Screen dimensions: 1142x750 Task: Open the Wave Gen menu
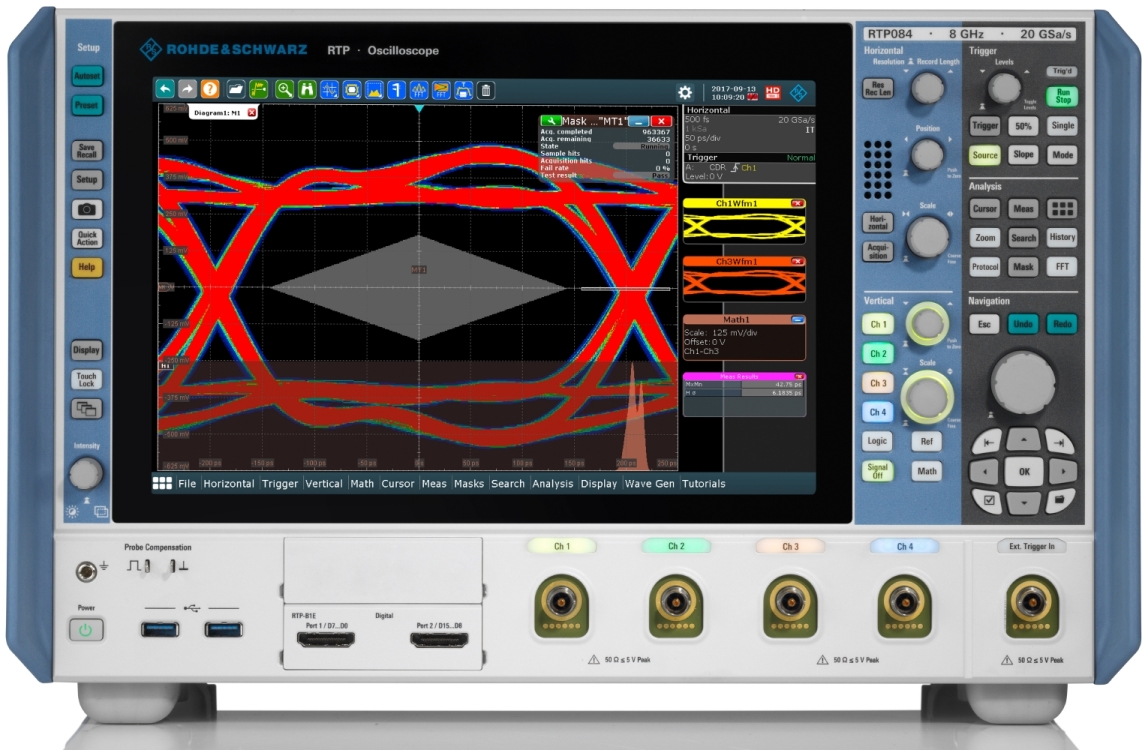649,484
